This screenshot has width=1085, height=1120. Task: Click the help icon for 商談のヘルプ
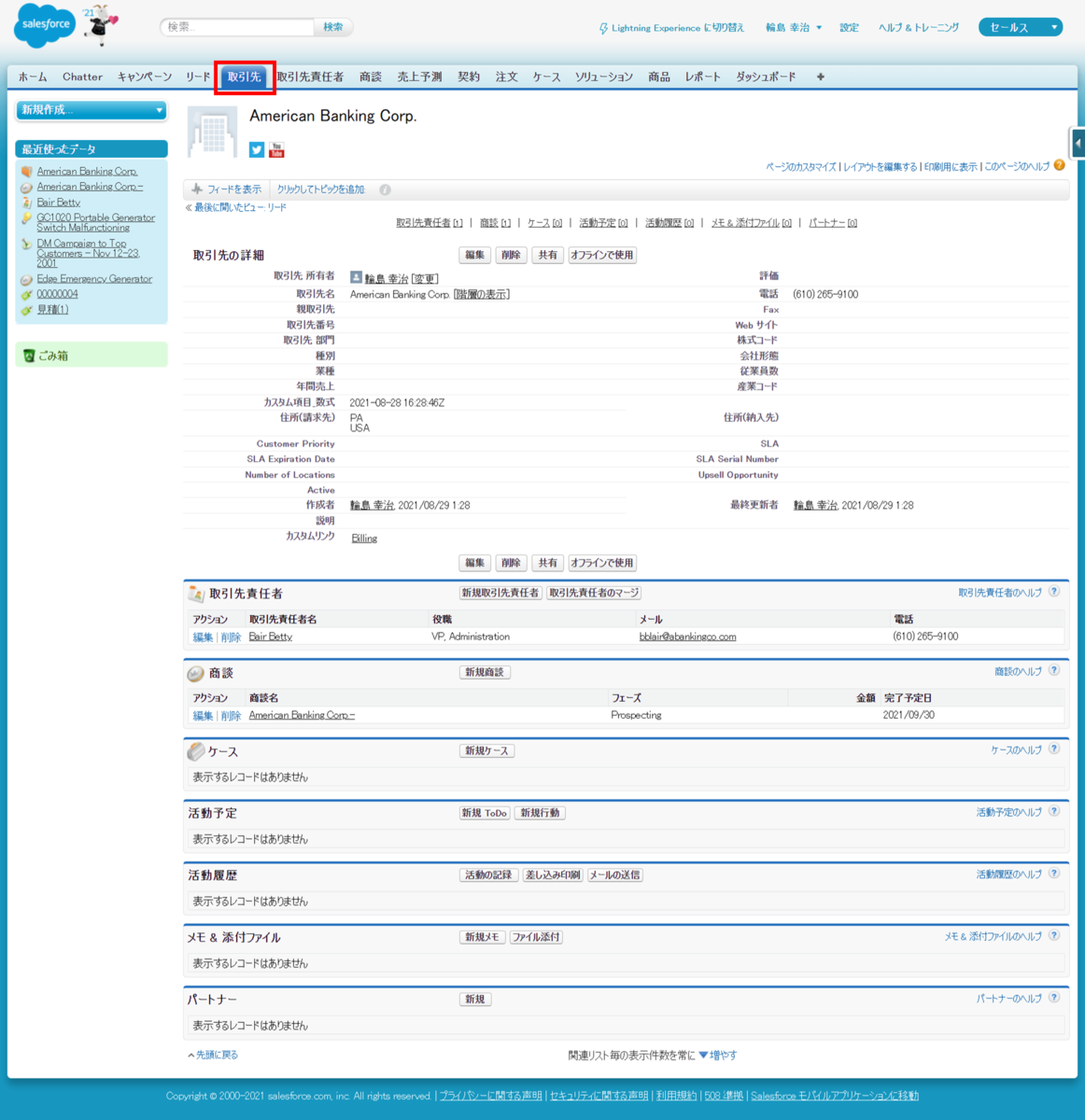click(x=1054, y=670)
